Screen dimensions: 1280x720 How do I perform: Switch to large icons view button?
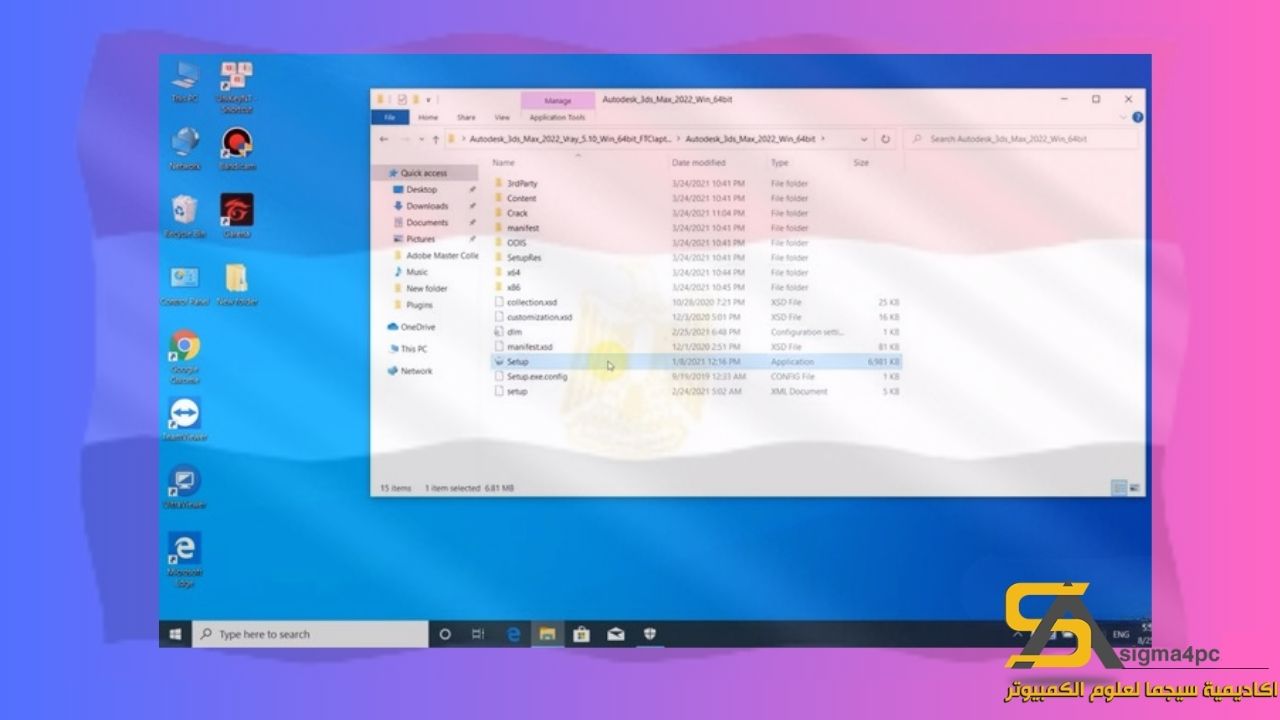click(x=1135, y=488)
